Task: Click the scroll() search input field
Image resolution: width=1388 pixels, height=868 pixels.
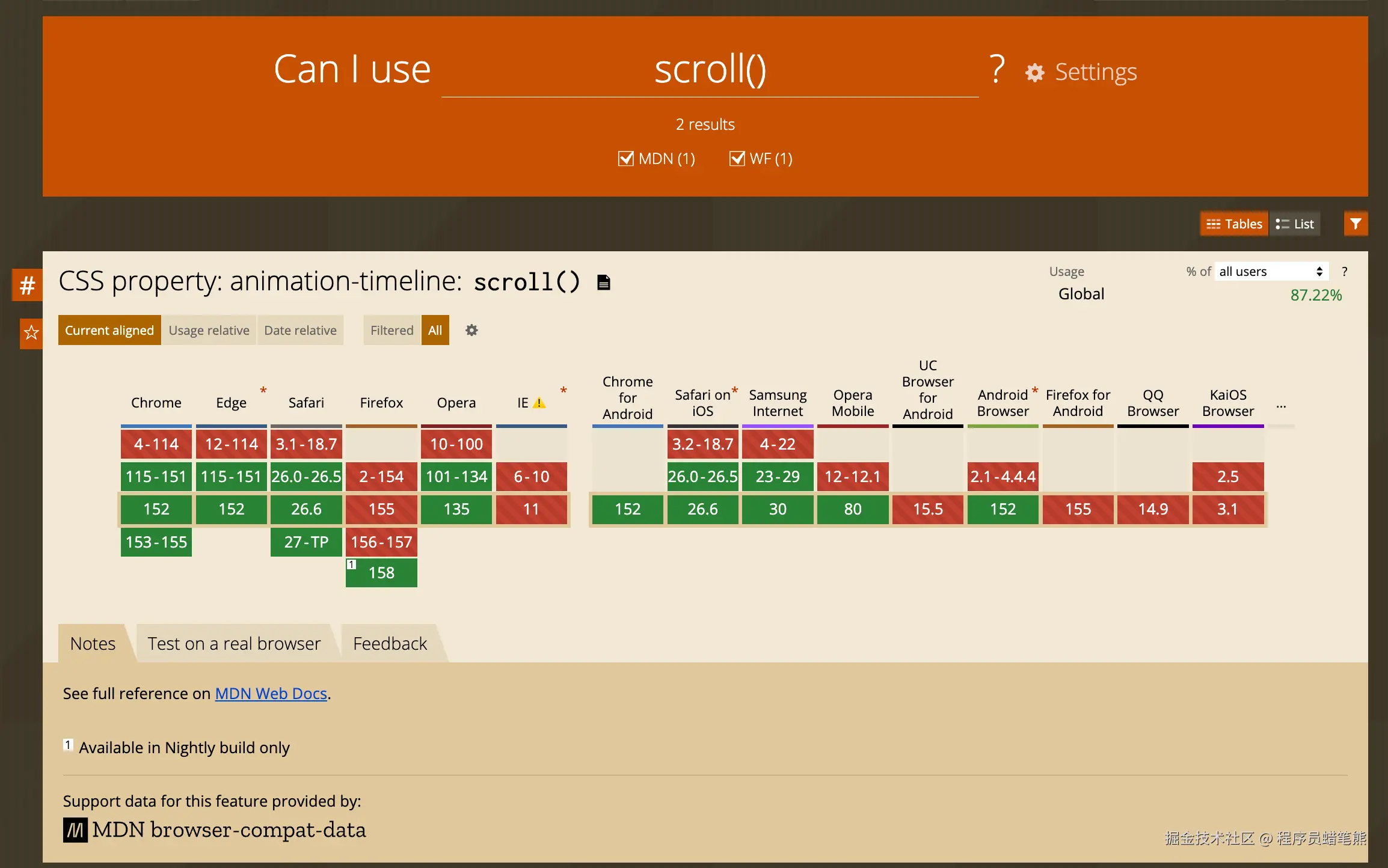Action: pos(710,70)
